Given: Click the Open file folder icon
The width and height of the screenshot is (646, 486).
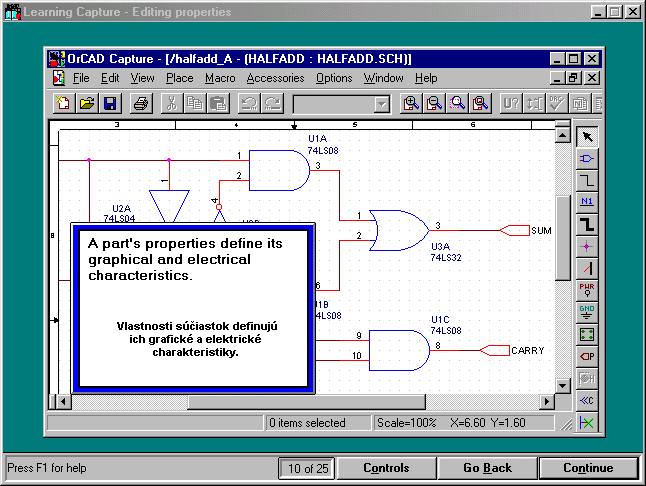Looking at the screenshot, I should click(87, 103).
